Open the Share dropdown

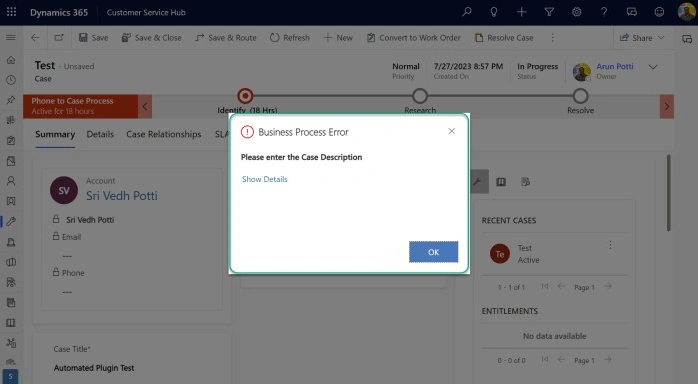(x=642, y=38)
